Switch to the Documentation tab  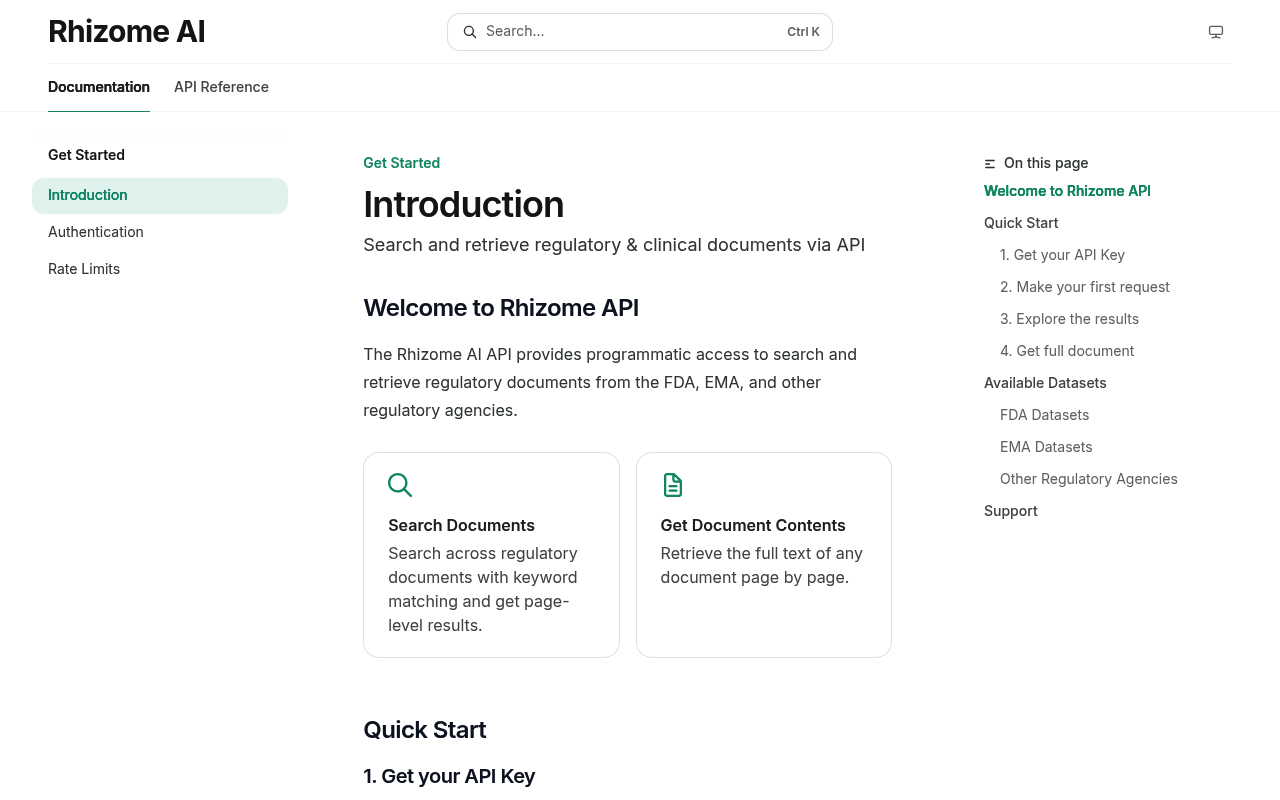[99, 87]
